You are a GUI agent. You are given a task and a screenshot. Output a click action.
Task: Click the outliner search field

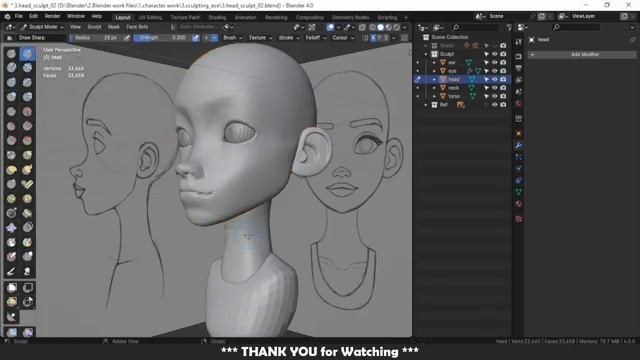pos(476,27)
